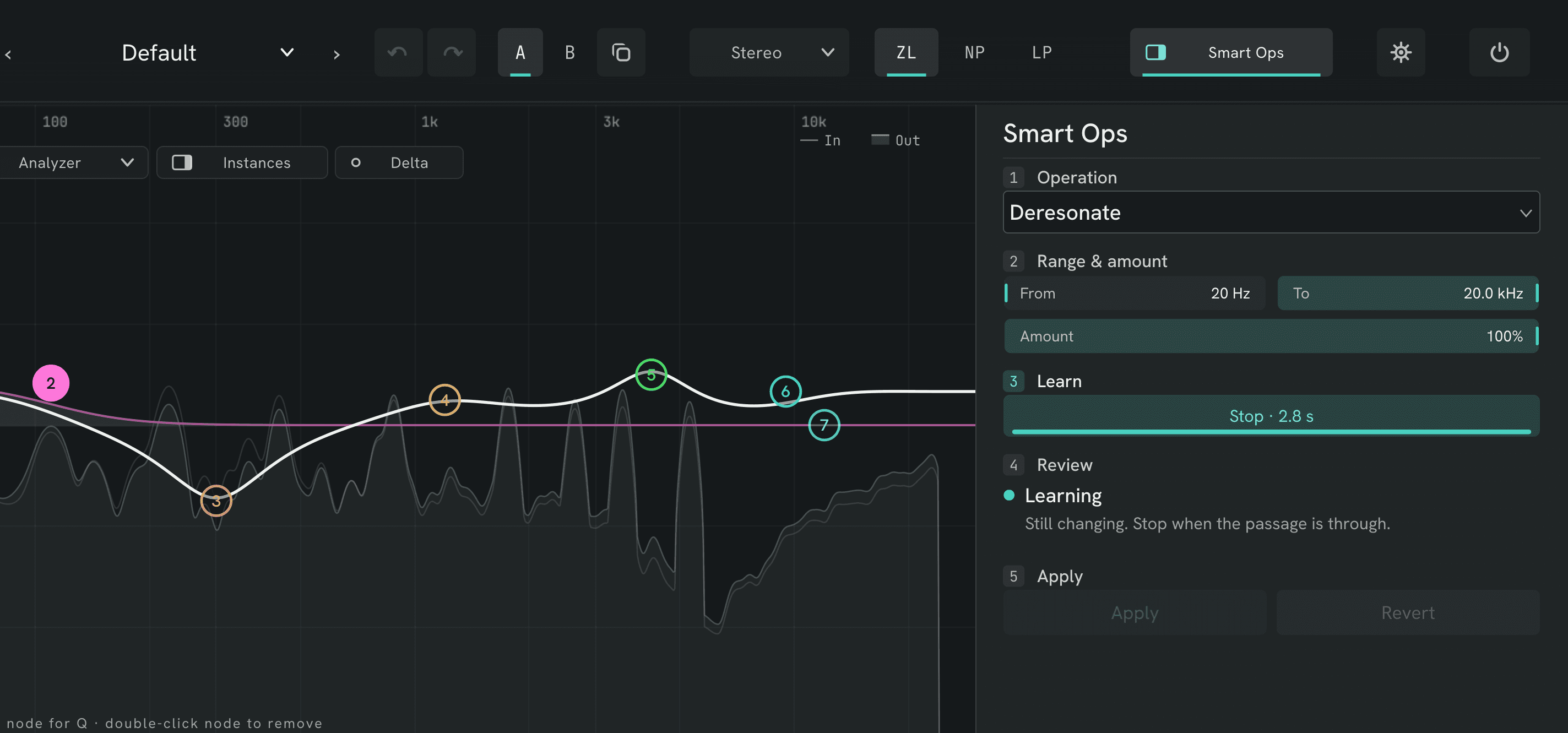Open the Default preset dropdown
This screenshot has height=733, width=1568.
click(207, 52)
